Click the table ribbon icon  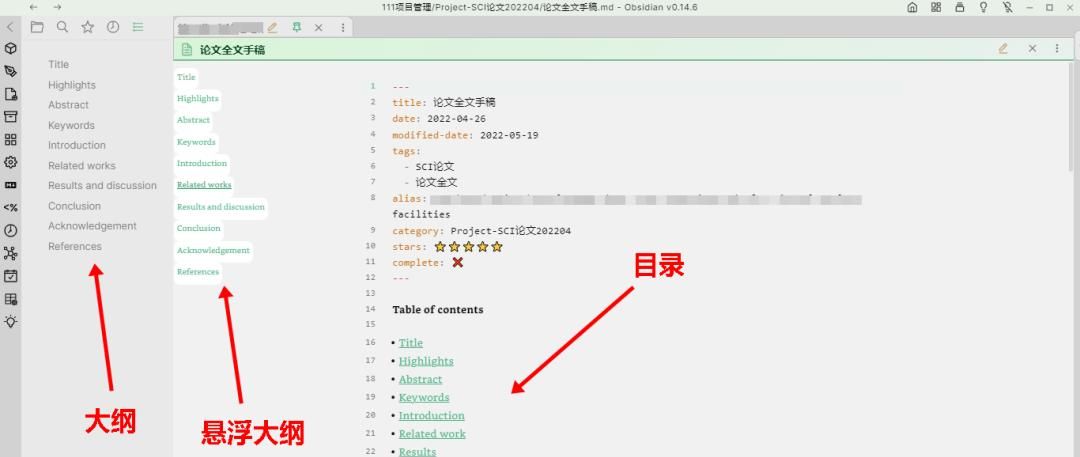pos(10,299)
